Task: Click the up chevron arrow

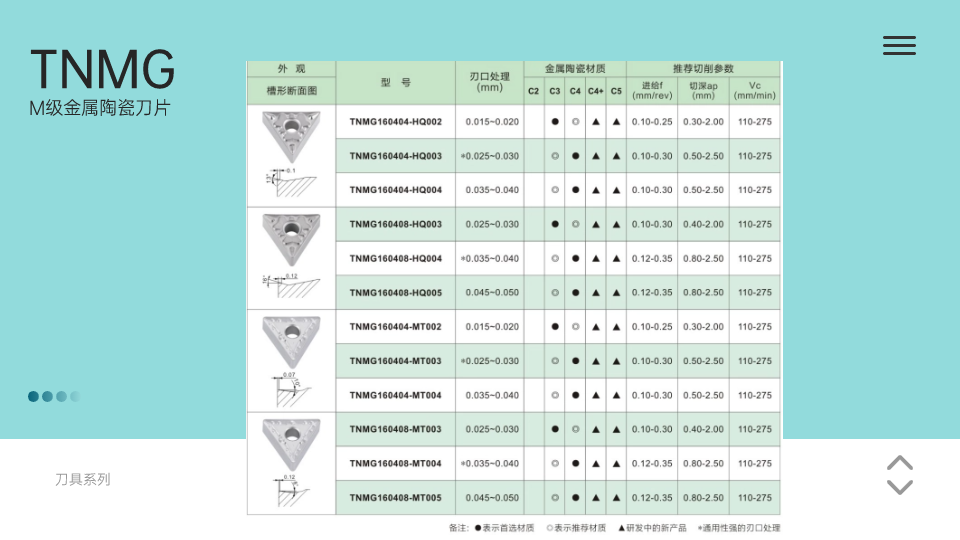Action: [900, 463]
